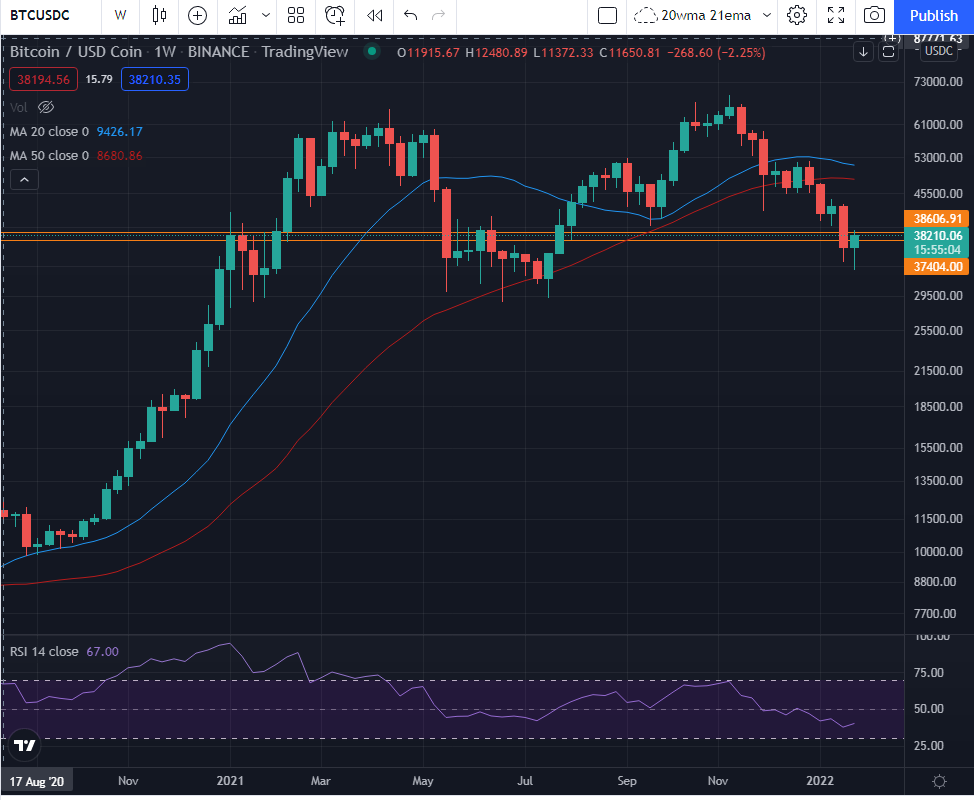This screenshot has height=800, width=974.
Task: Click the Vol label in the legend
Action: click(19, 107)
